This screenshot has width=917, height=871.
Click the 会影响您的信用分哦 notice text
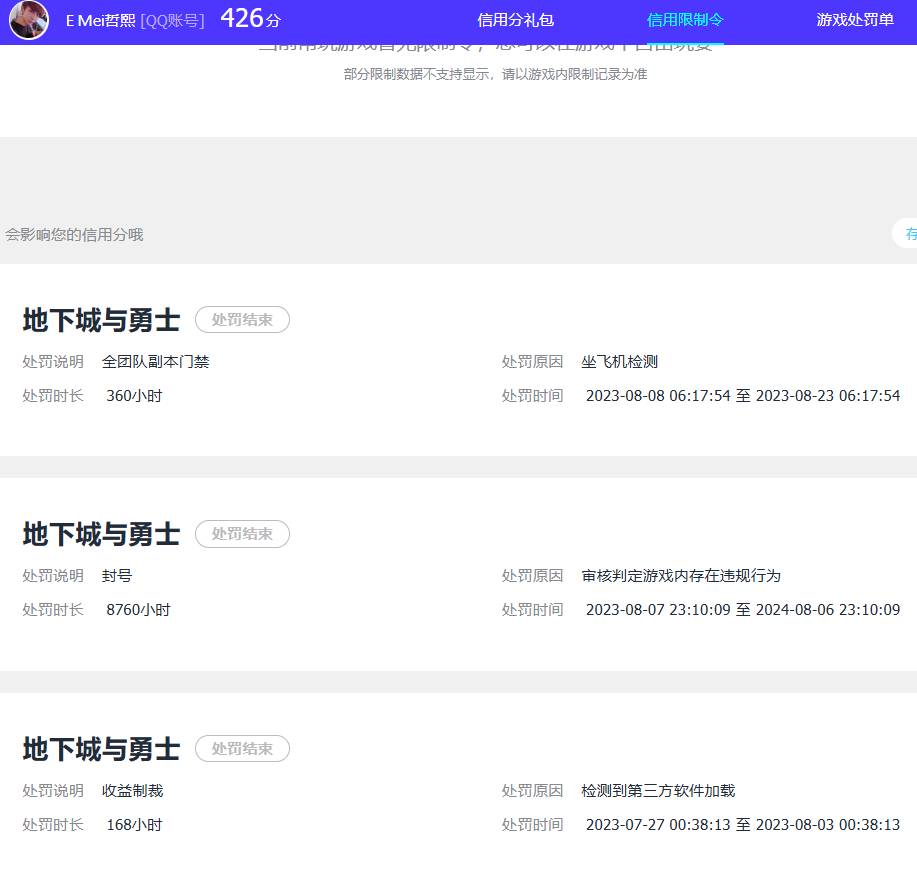pyautogui.click(x=74, y=235)
